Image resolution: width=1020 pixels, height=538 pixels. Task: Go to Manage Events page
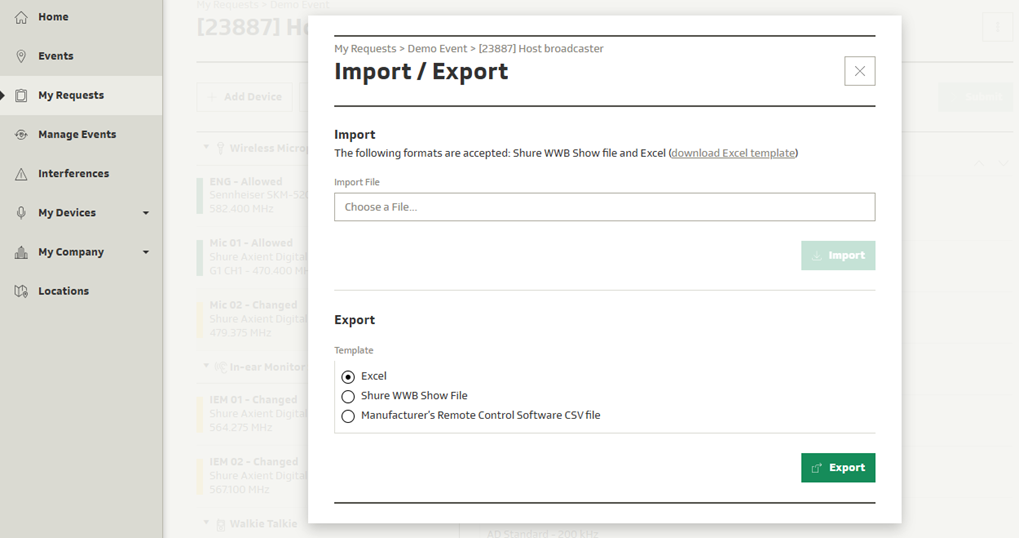point(77,135)
